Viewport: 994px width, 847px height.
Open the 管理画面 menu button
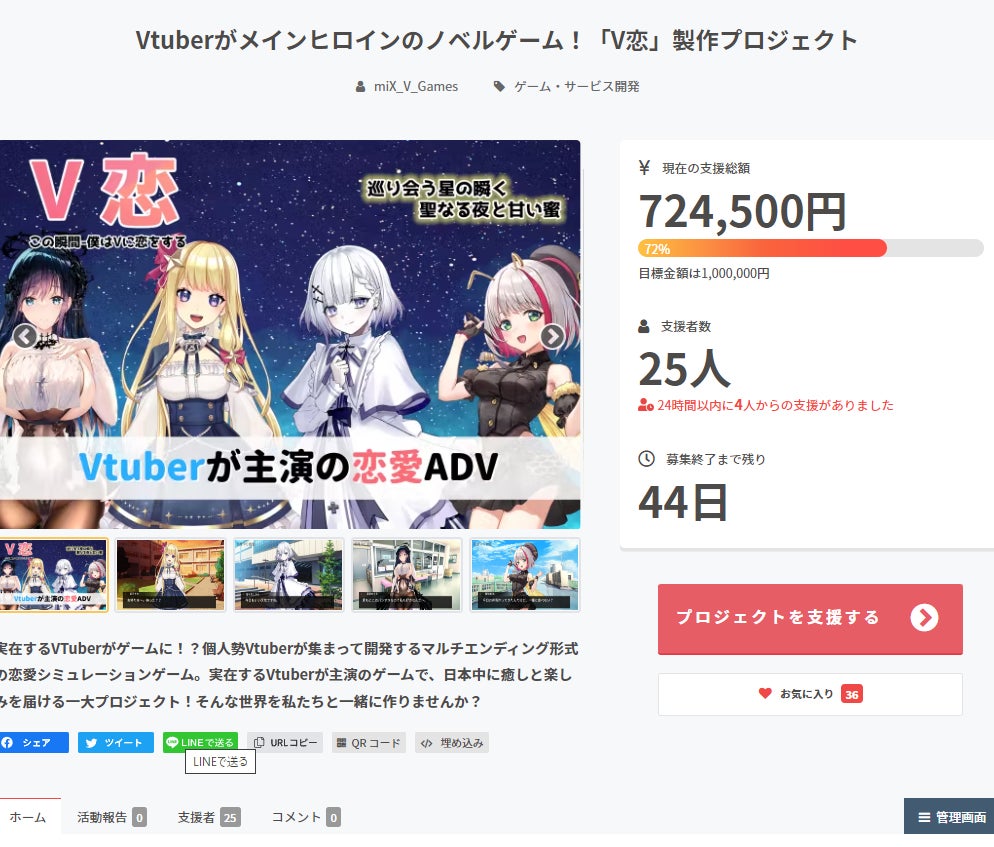click(949, 817)
